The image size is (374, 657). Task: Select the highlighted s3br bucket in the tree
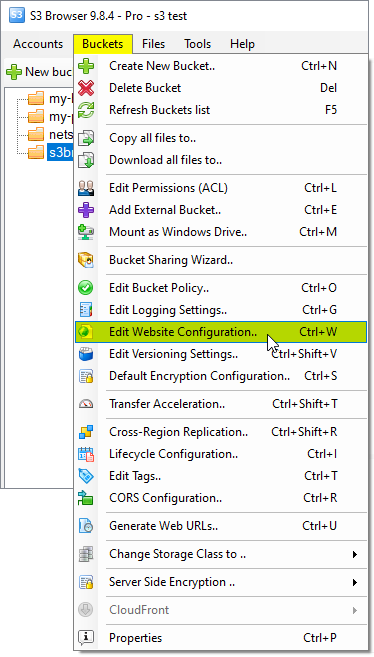coord(60,152)
